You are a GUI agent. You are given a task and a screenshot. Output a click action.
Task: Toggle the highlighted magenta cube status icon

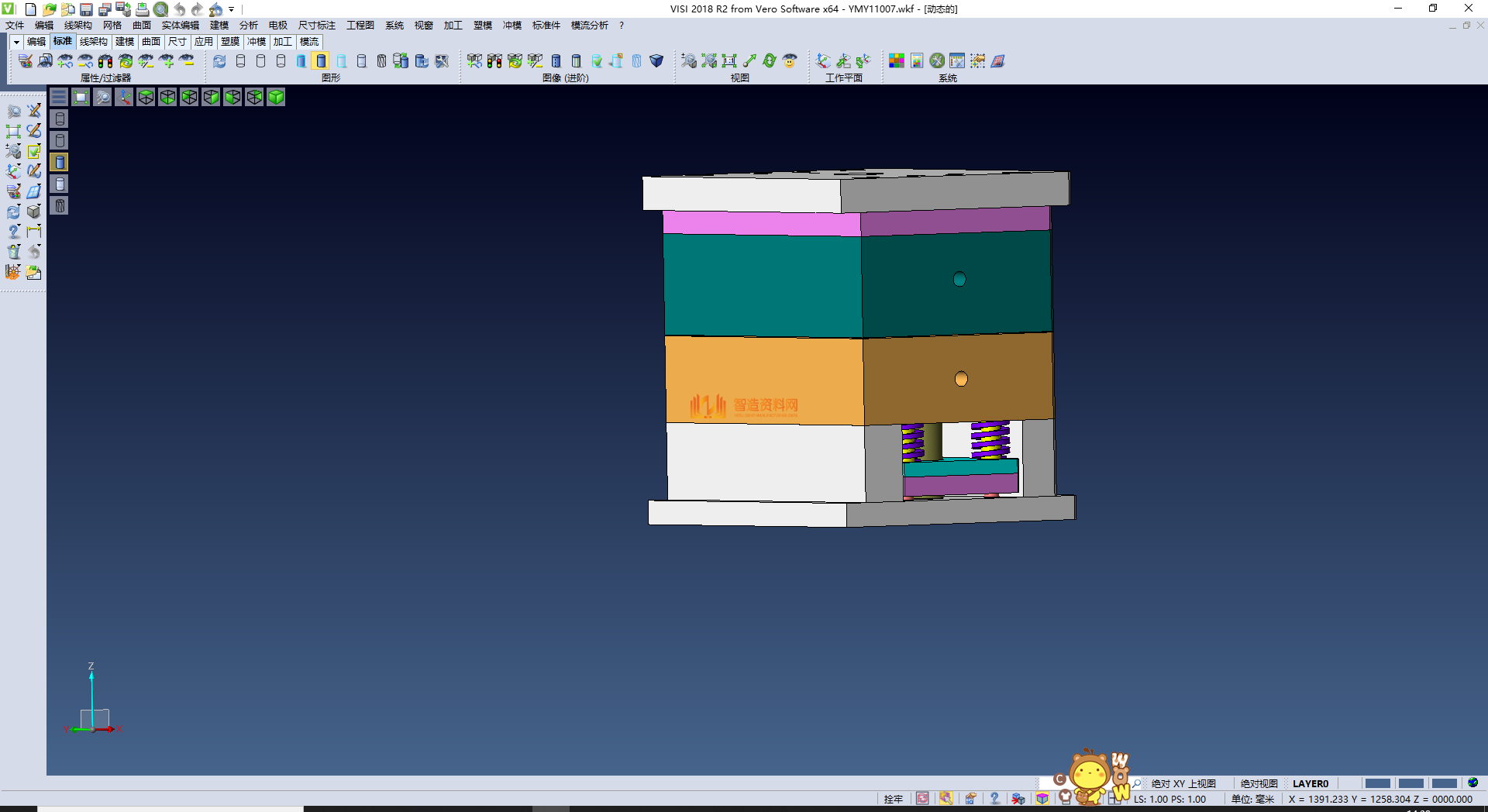point(1042,799)
